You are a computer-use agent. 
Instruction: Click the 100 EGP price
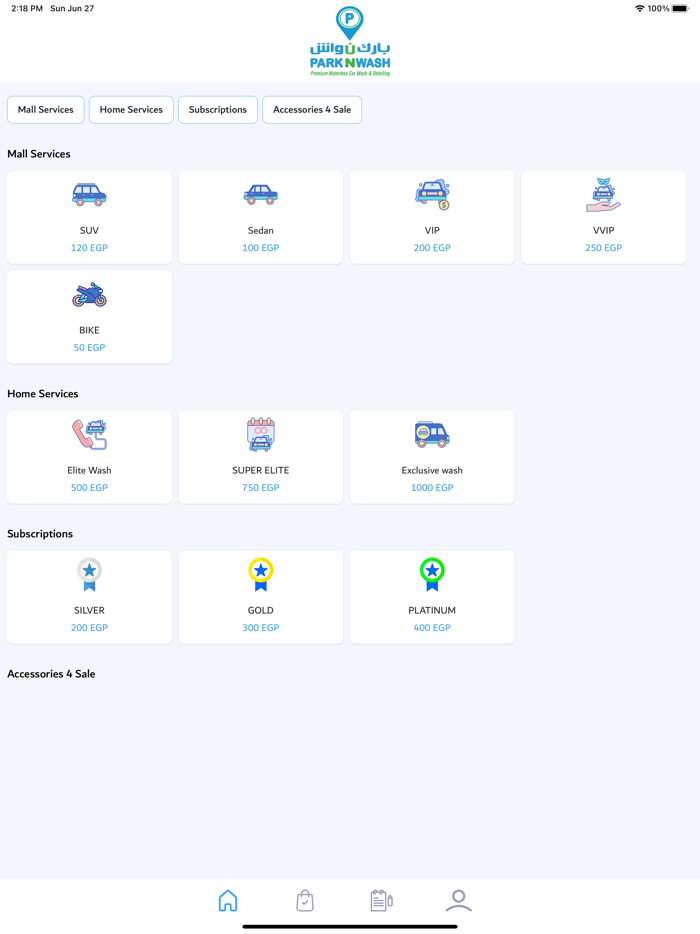[261, 248]
